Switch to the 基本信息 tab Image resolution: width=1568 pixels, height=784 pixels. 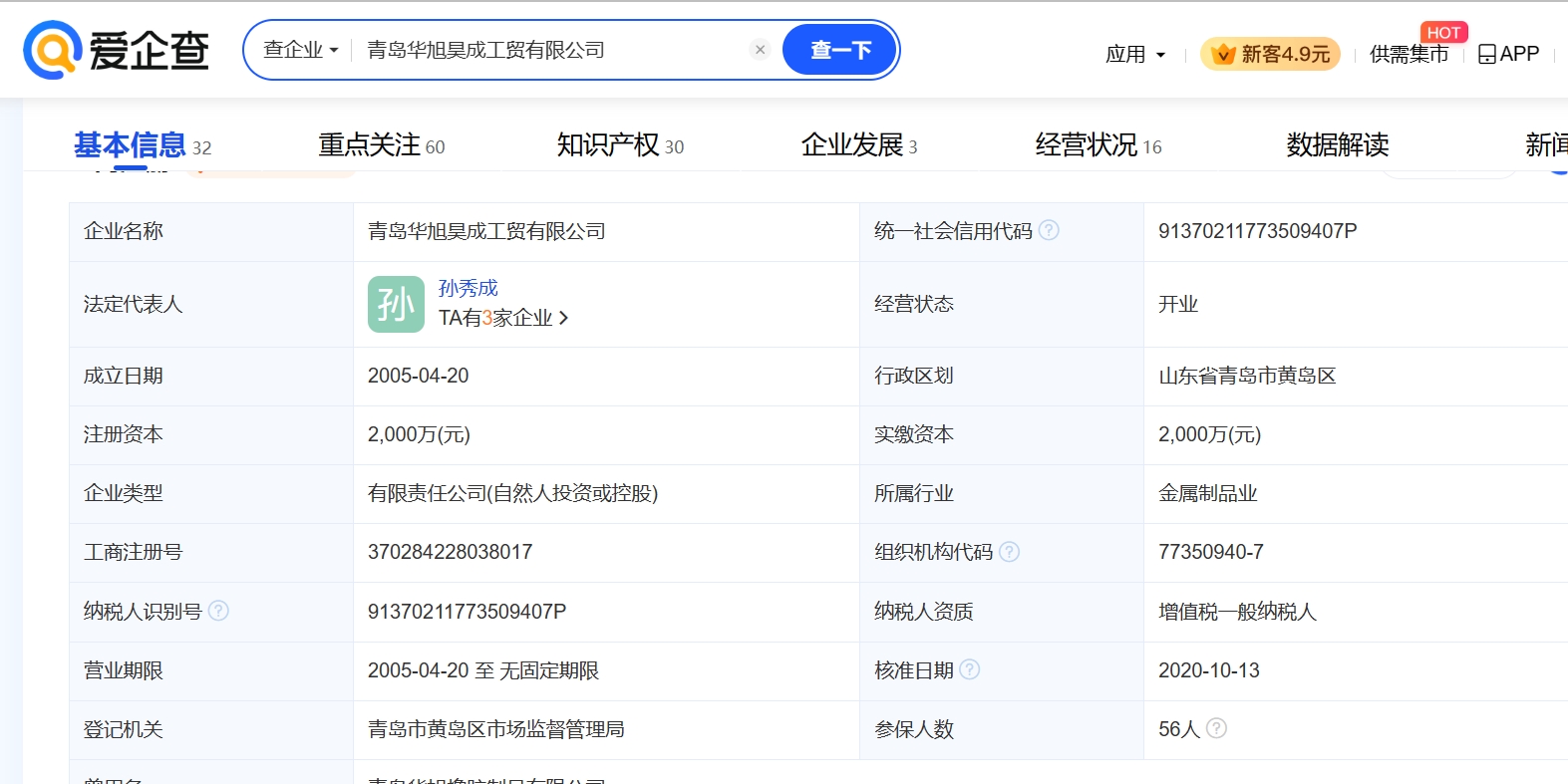point(143,145)
